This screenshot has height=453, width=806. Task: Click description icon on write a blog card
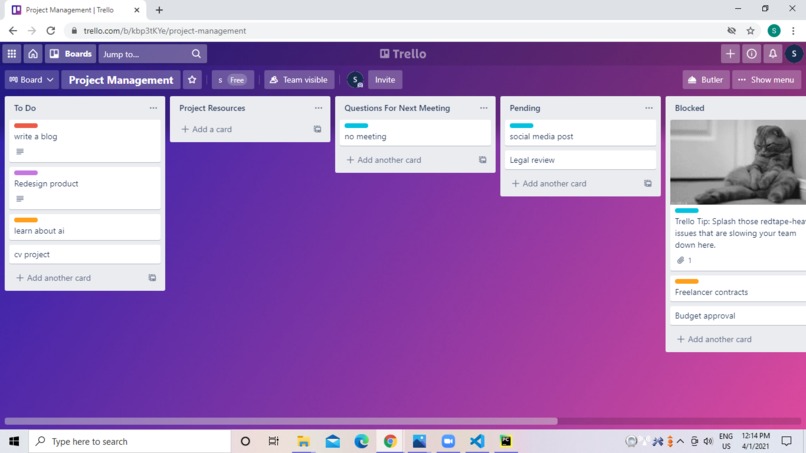pyautogui.click(x=20, y=152)
